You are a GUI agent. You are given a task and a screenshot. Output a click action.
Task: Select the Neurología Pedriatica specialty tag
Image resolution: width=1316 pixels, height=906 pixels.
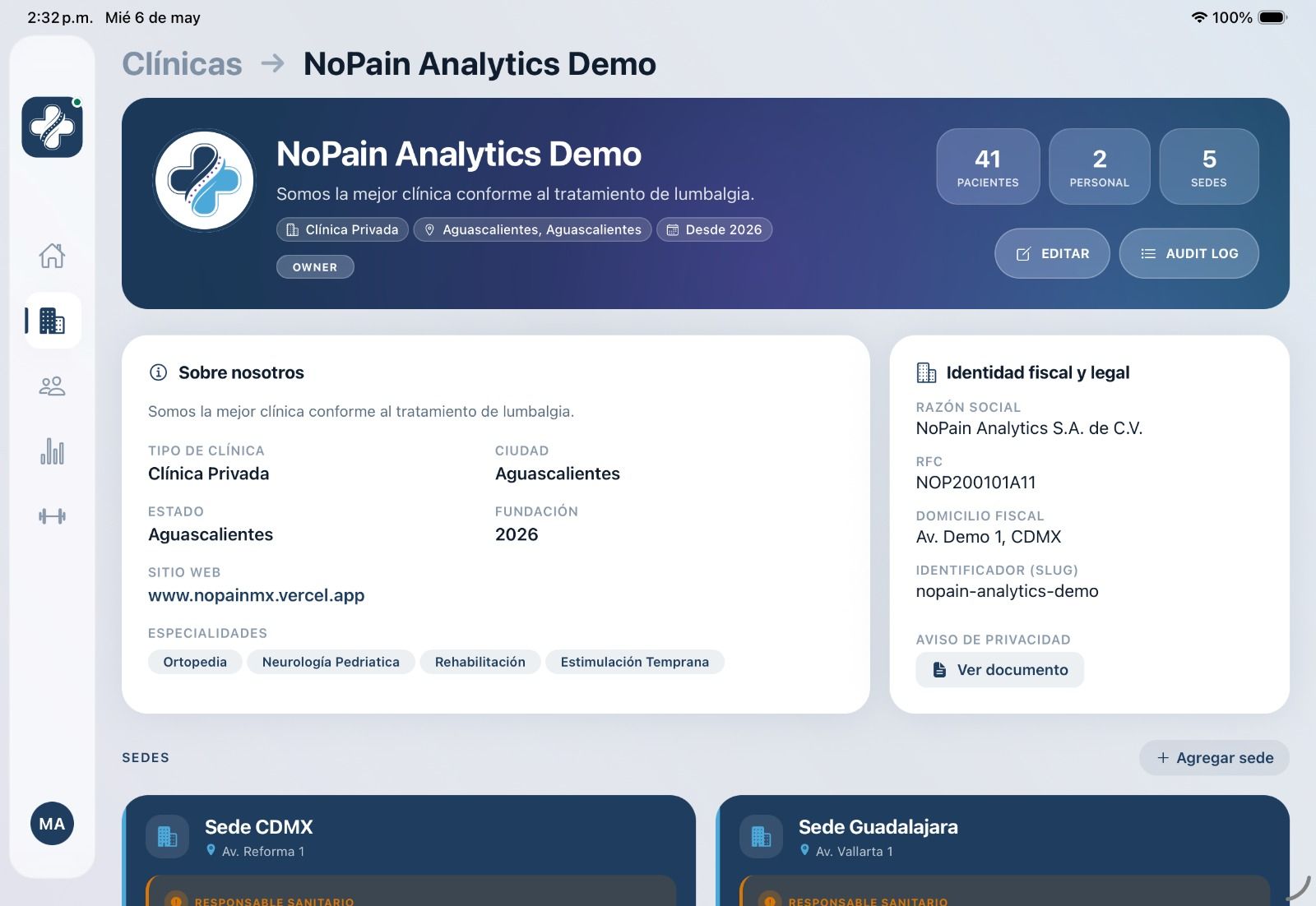331,662
